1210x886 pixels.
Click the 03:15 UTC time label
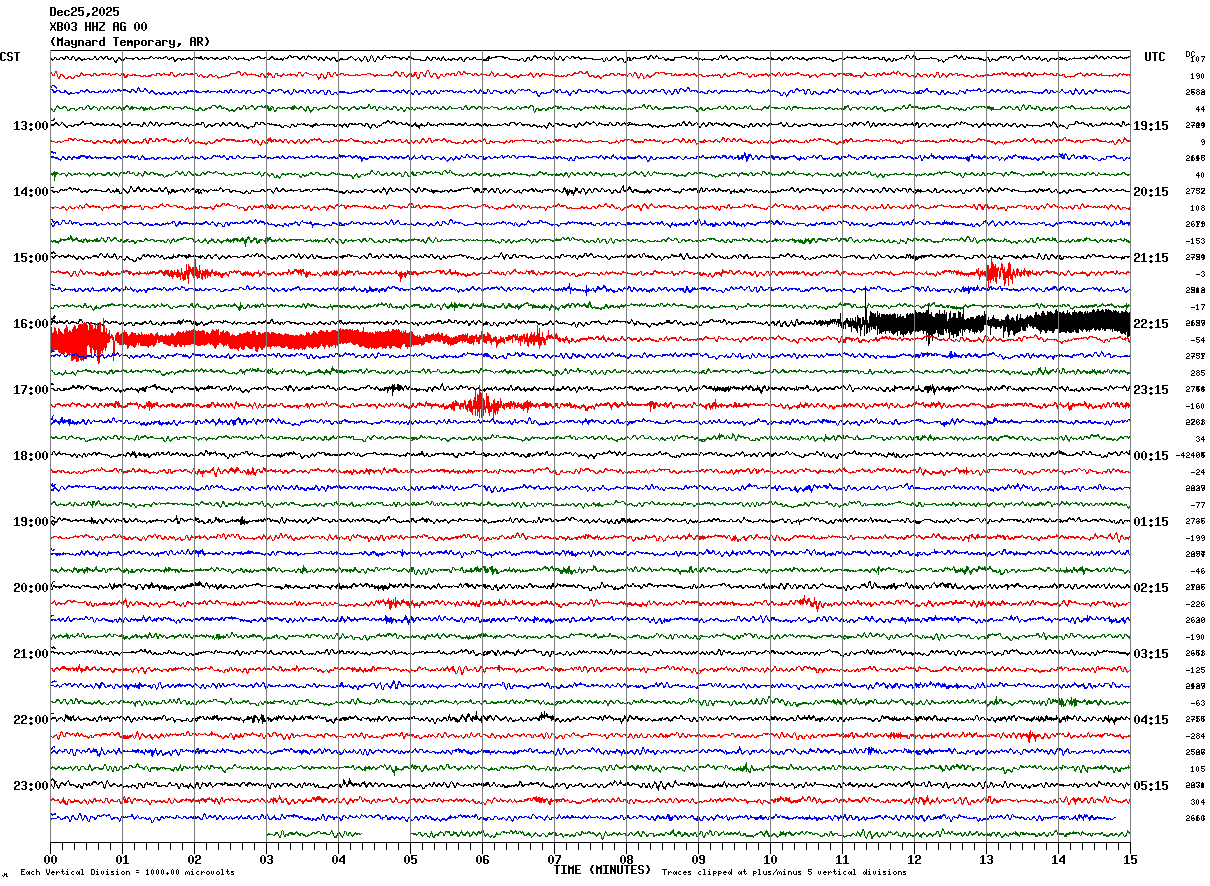[1151, 654]
